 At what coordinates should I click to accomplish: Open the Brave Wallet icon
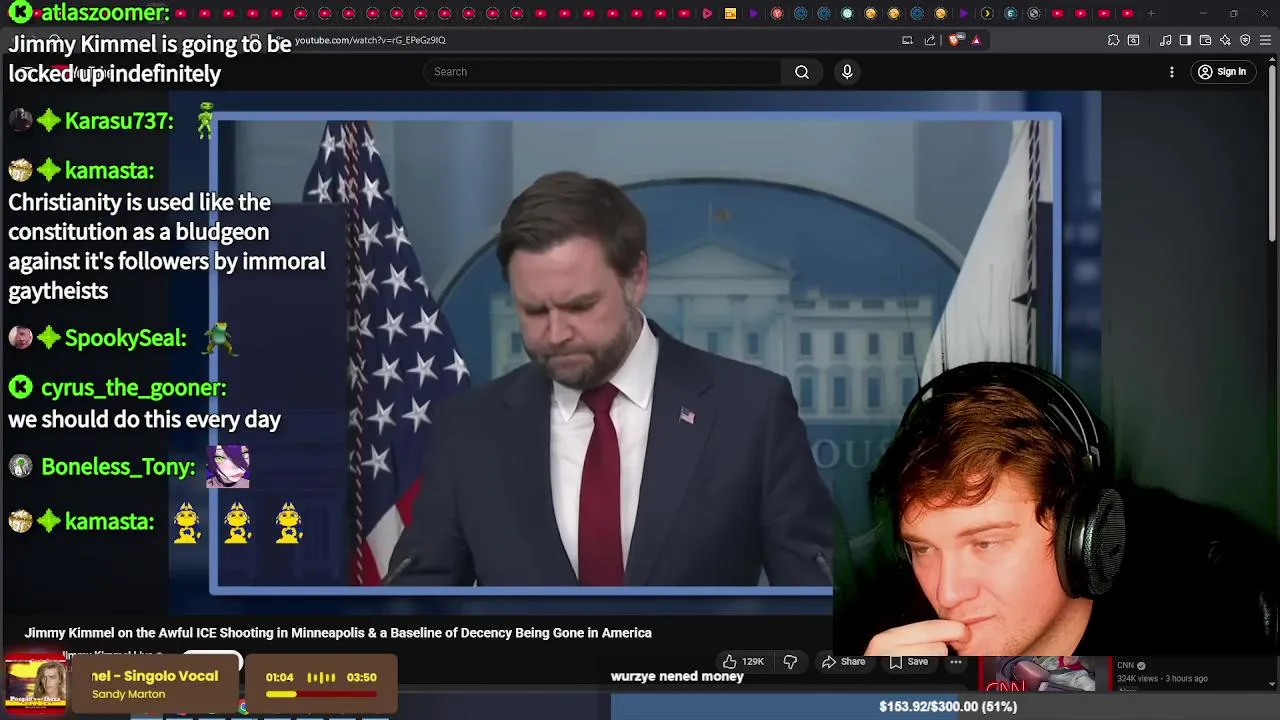coord(1205,40)
